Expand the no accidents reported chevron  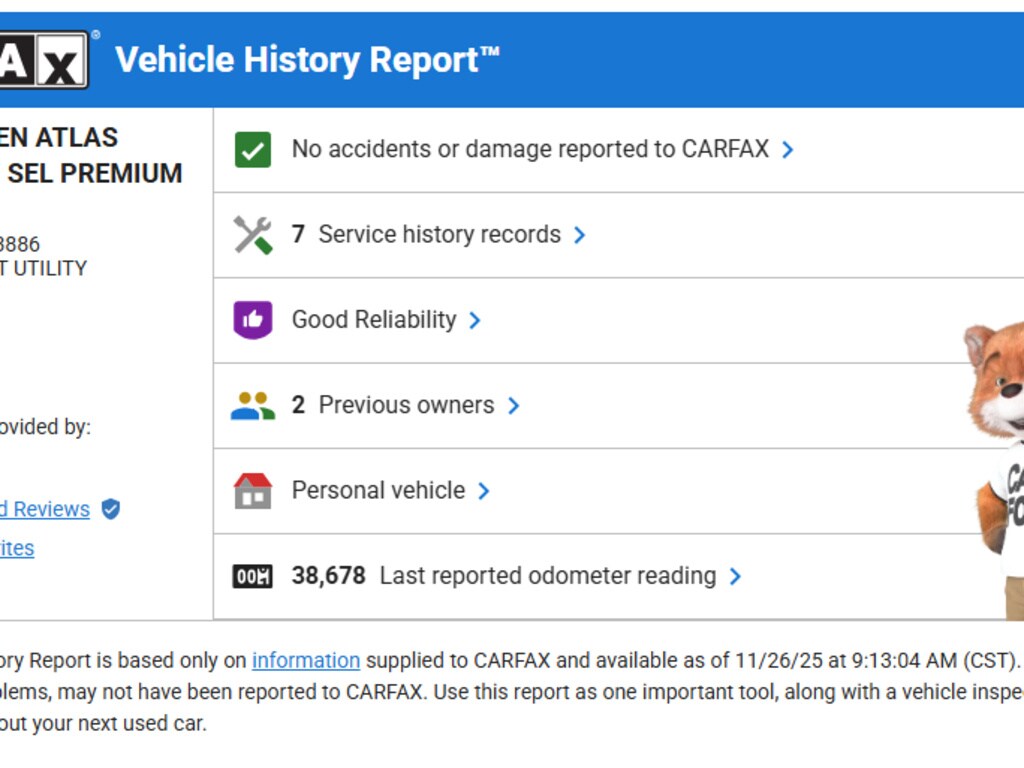click(x=788, y=150)
